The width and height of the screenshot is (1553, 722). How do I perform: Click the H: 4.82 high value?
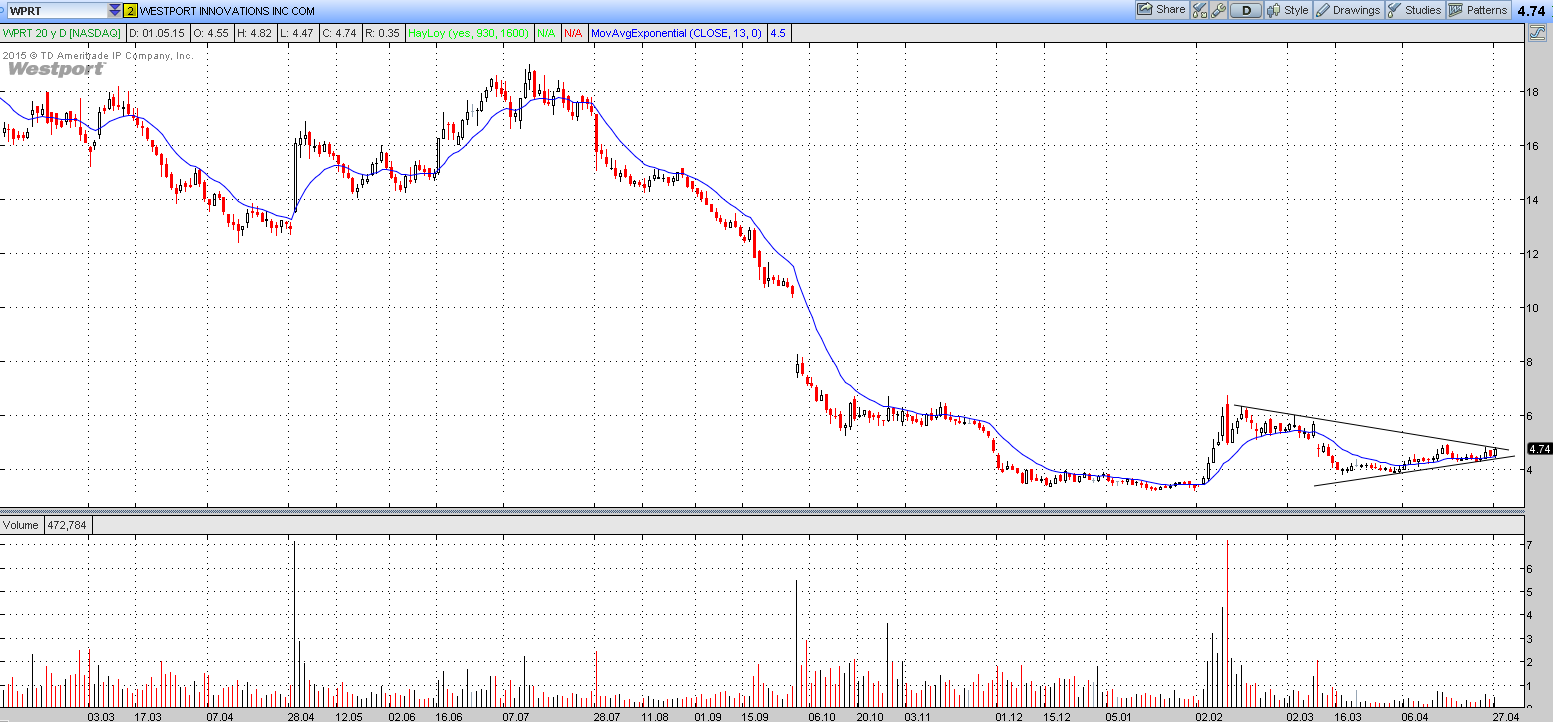pyautogui.click(x=254, y=33)
